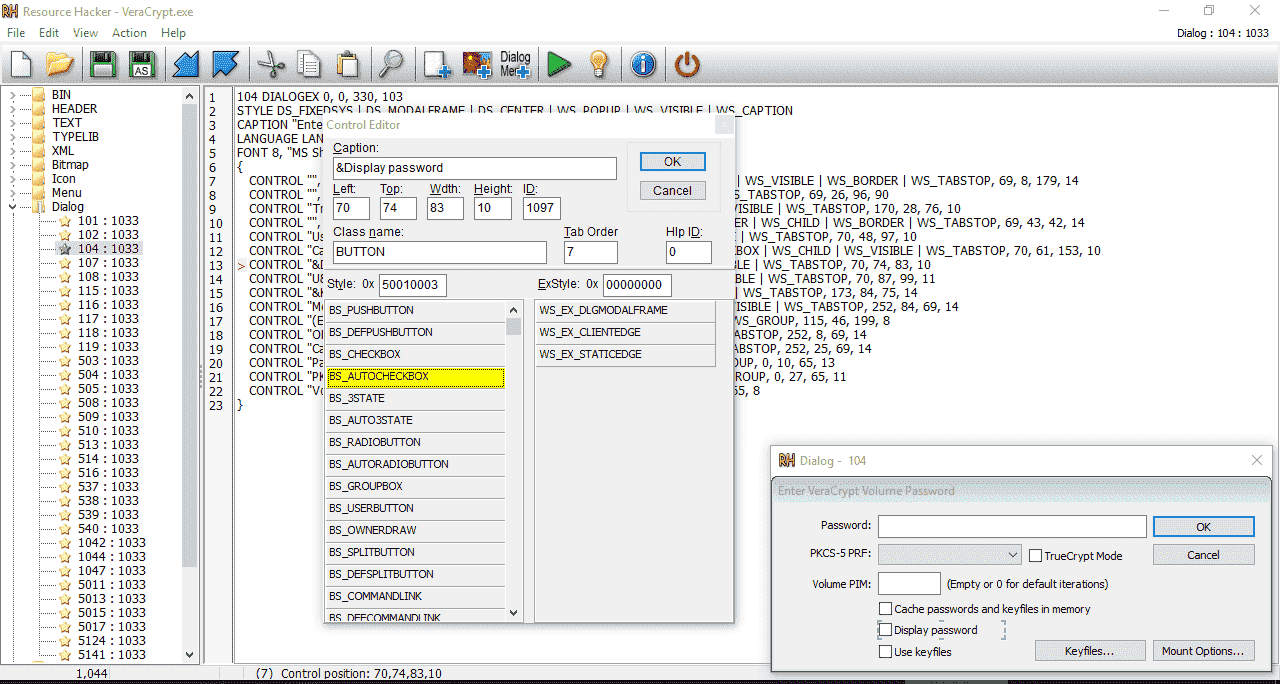Open the Action menu
The image size is (1280, 684).
[x=129, y=33]
